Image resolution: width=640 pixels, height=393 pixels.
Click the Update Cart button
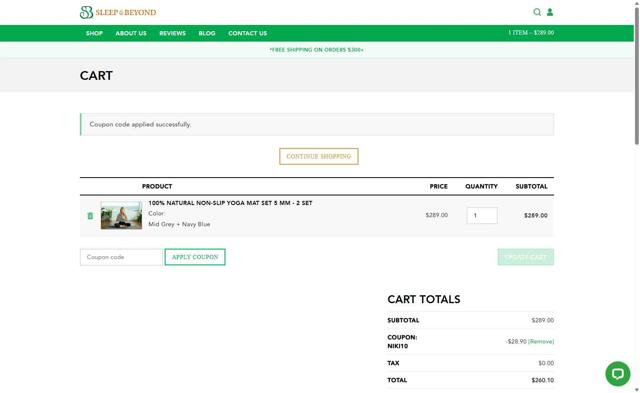pos(526,257)
